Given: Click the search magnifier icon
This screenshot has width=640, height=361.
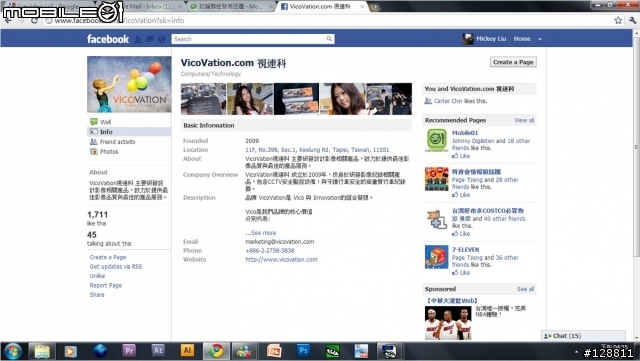Looking at the screenshot, I should point(329,39).
